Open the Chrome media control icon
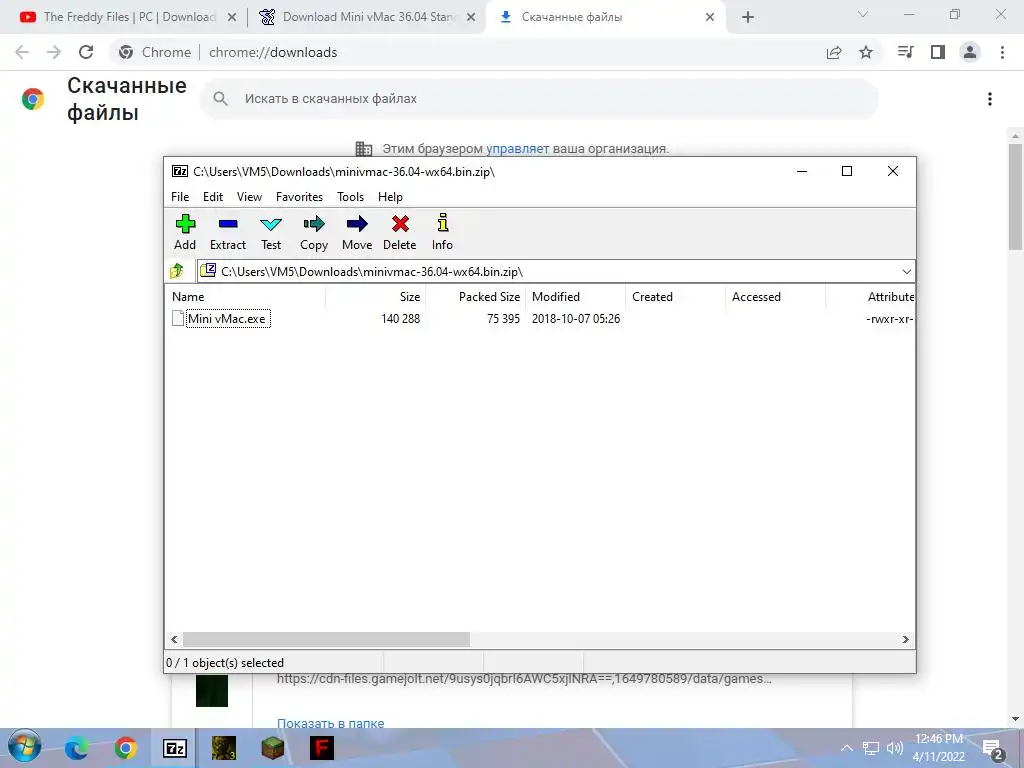This screenshot has width=1024, height=768. (x=906, y=52)
